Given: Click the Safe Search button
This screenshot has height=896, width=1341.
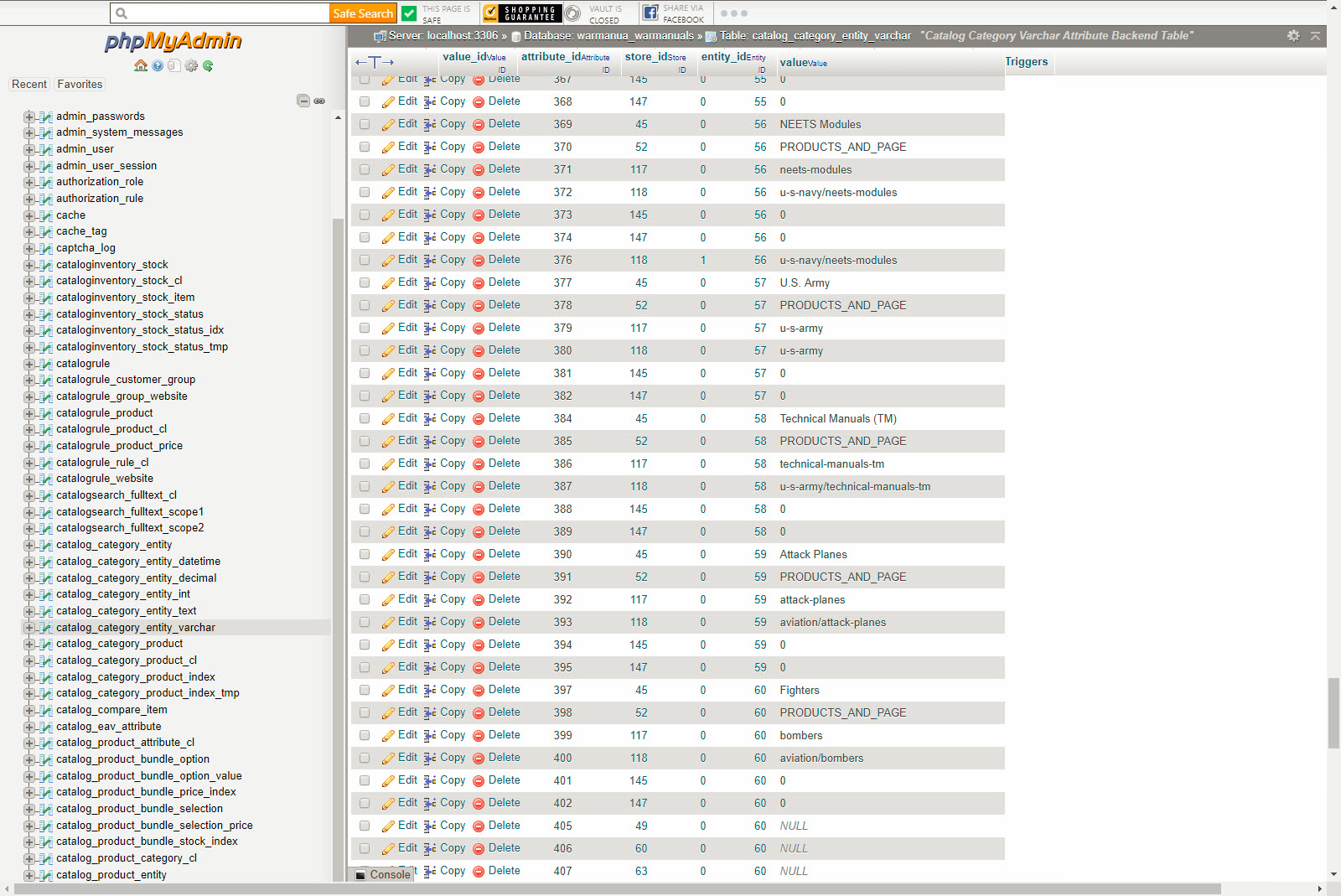Looking at the screenshot, I should 362,13.
